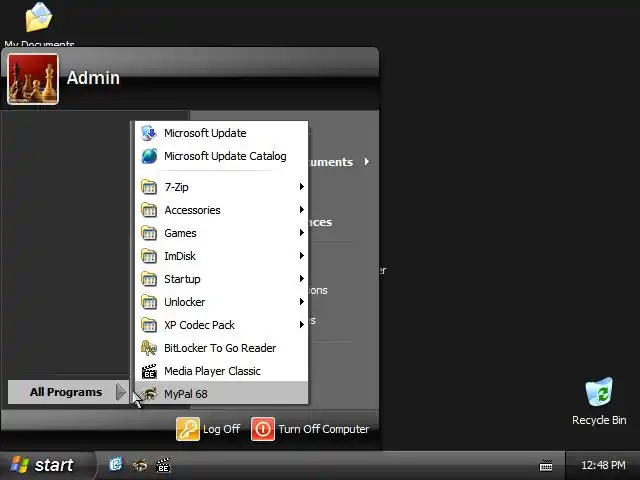Open the Microsoft Update icon

point(149,133)
